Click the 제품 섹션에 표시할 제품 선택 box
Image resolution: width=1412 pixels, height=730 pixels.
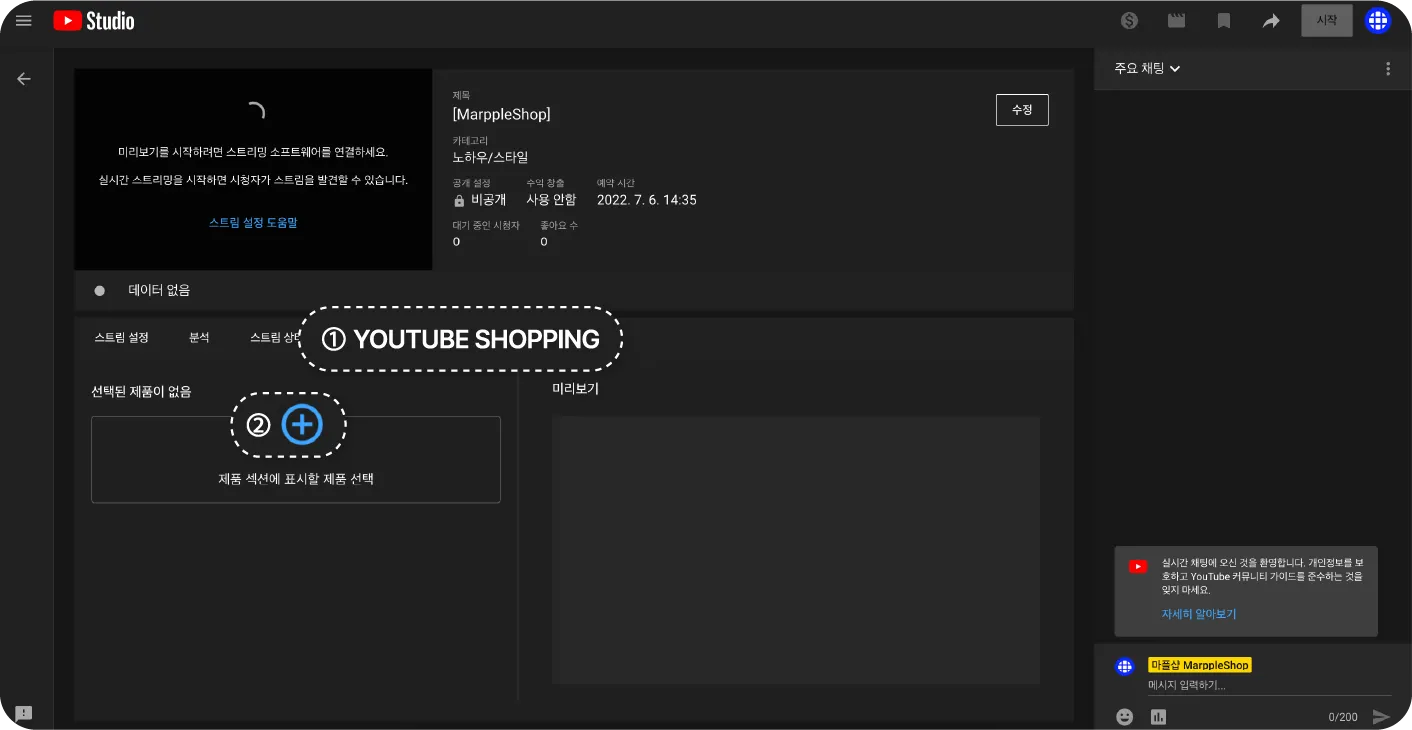coord(296,459)
